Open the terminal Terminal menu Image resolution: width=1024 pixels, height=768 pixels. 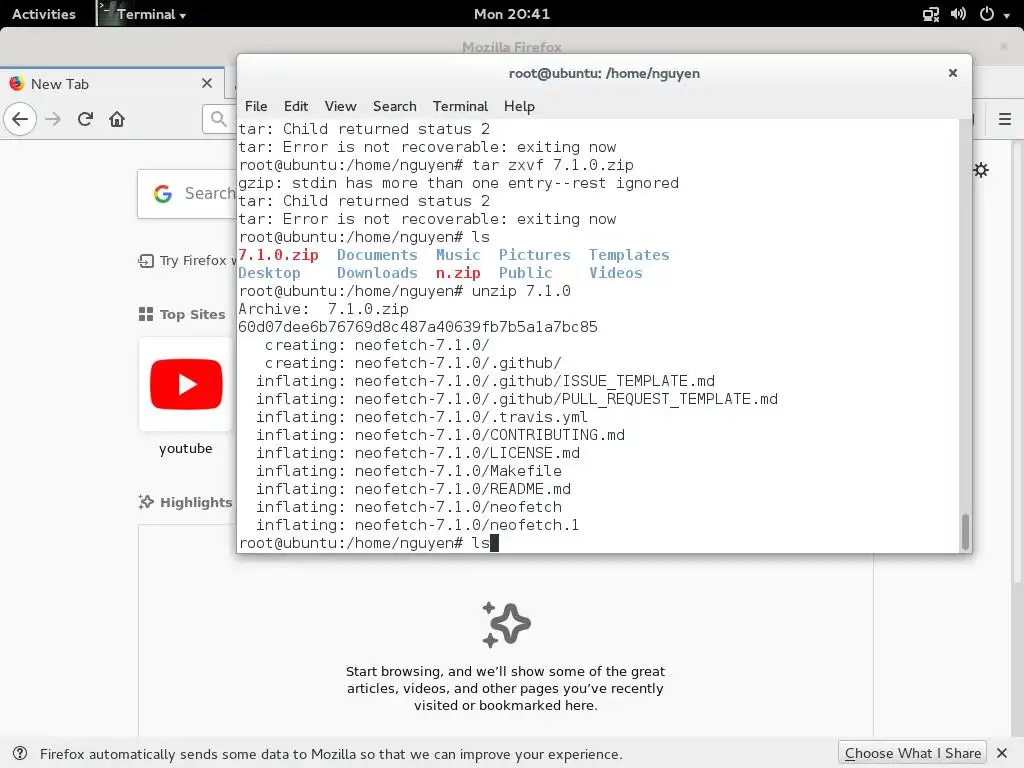click(460, 106)
